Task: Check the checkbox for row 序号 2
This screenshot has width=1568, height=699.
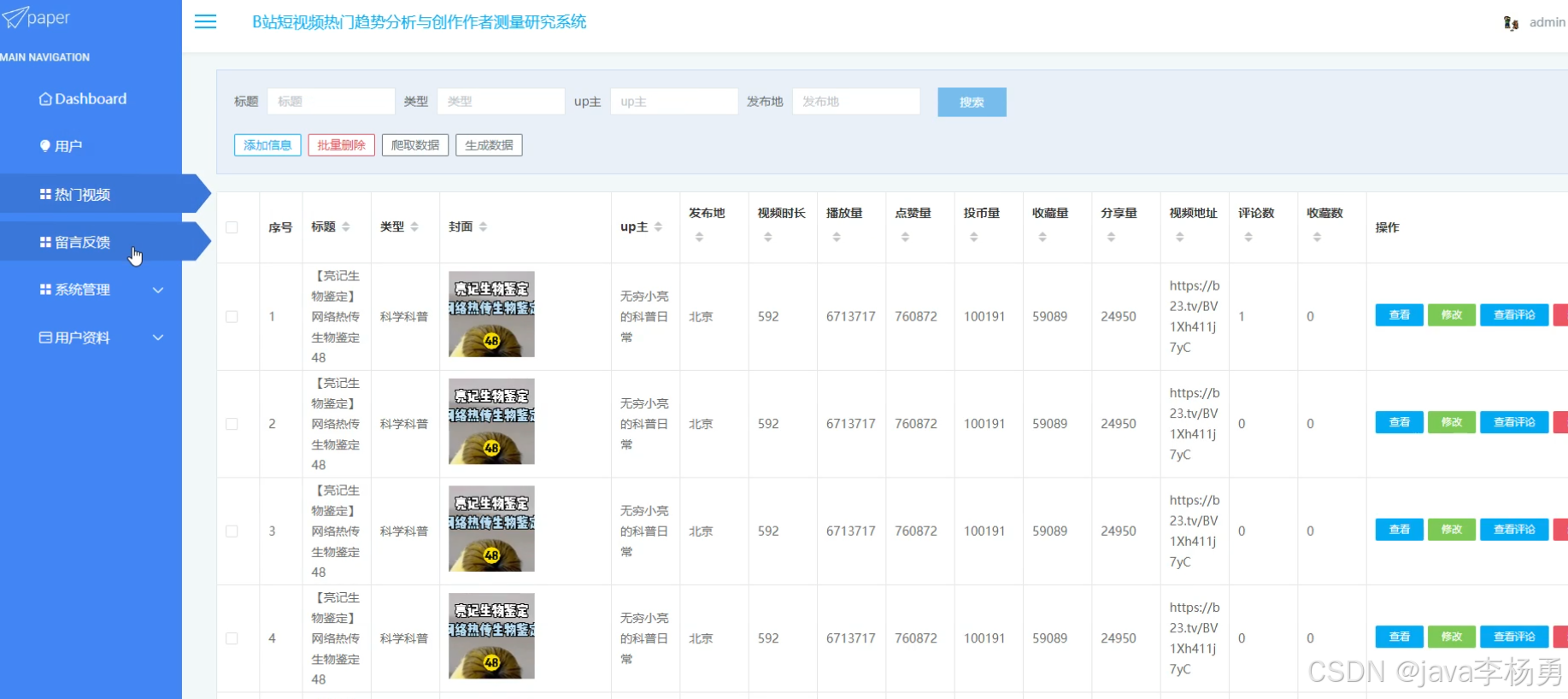Action: coord(232,424)
